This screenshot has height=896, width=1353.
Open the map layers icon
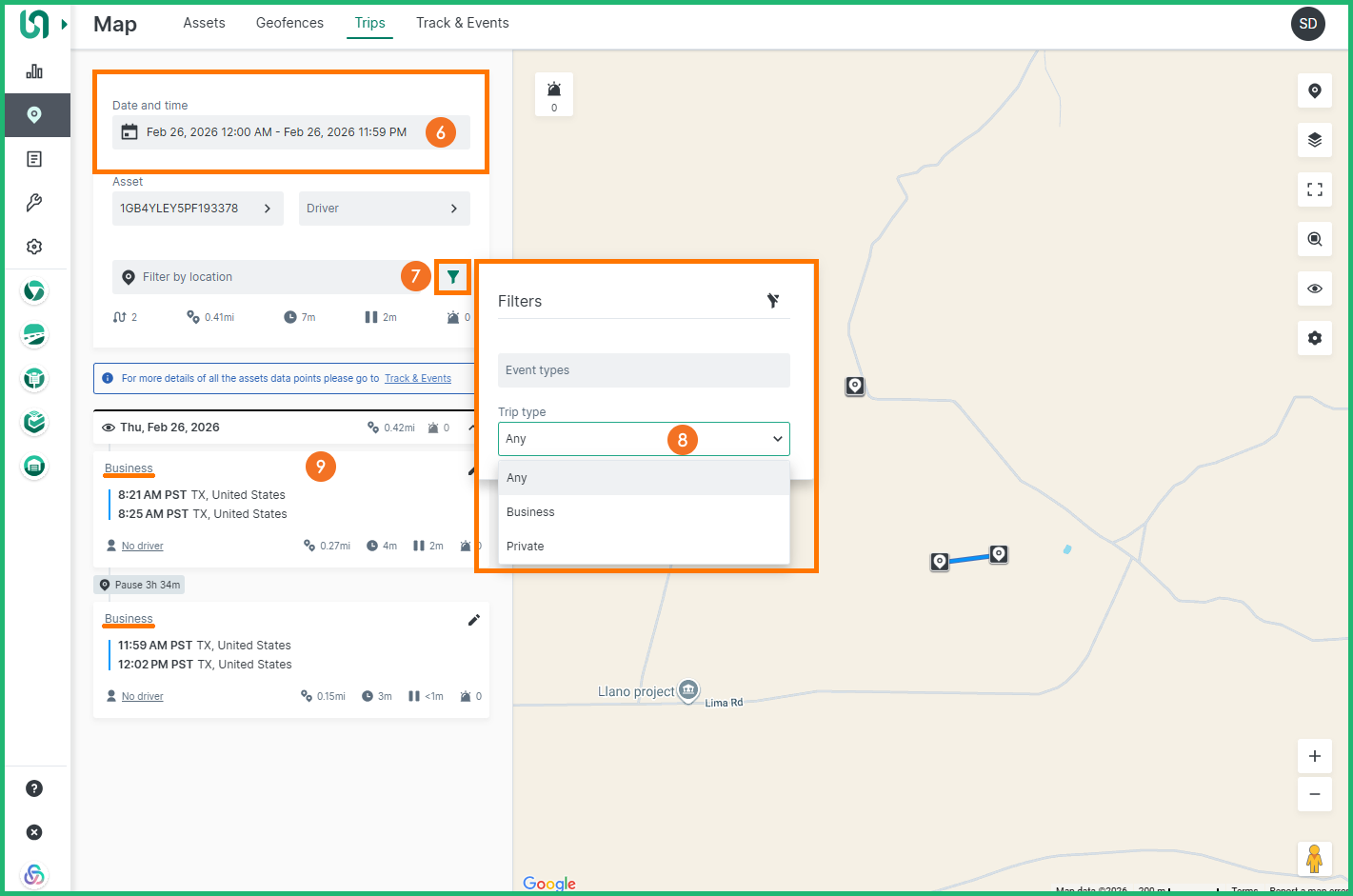(x=1314, y=140)
